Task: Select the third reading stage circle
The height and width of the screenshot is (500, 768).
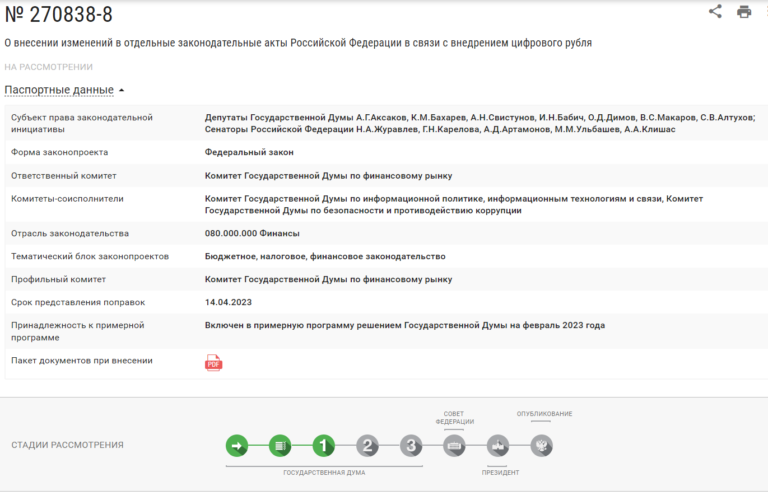Action: (x=411, y=446)
